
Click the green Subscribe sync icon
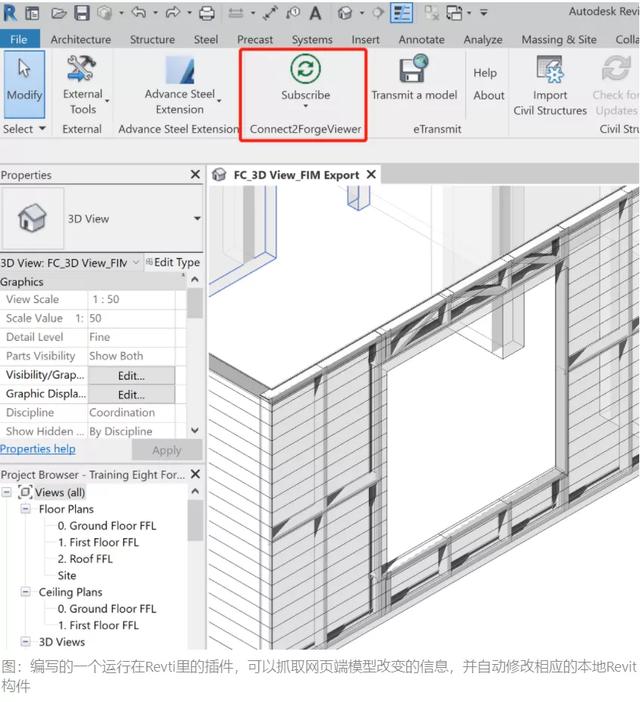click(305, 69)
